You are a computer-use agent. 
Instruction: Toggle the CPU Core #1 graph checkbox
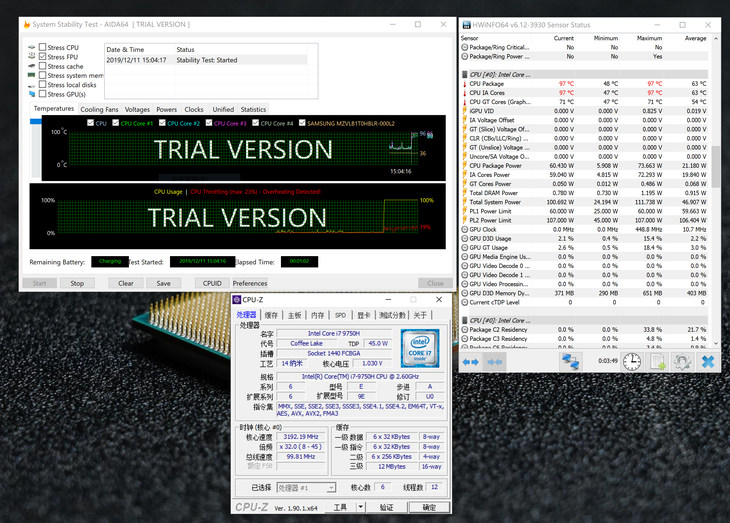coord(115,123)
